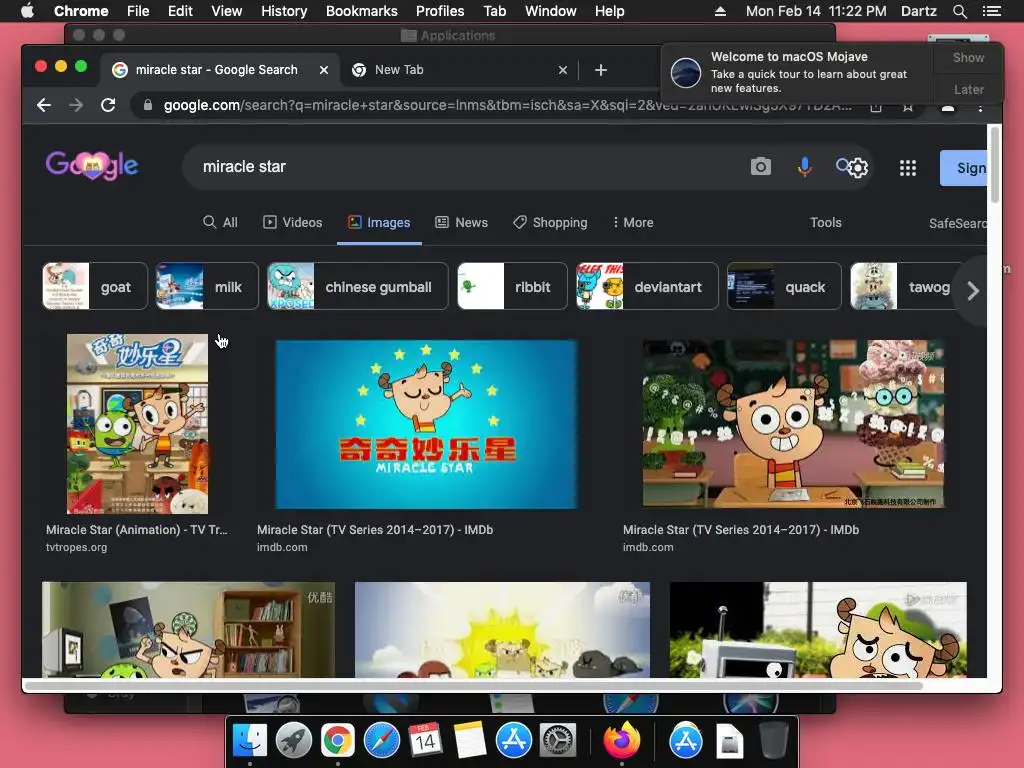The height and width of the screenshot is (768, 1024).
Task: Click the Sign in button
Action: click(963, 168)
